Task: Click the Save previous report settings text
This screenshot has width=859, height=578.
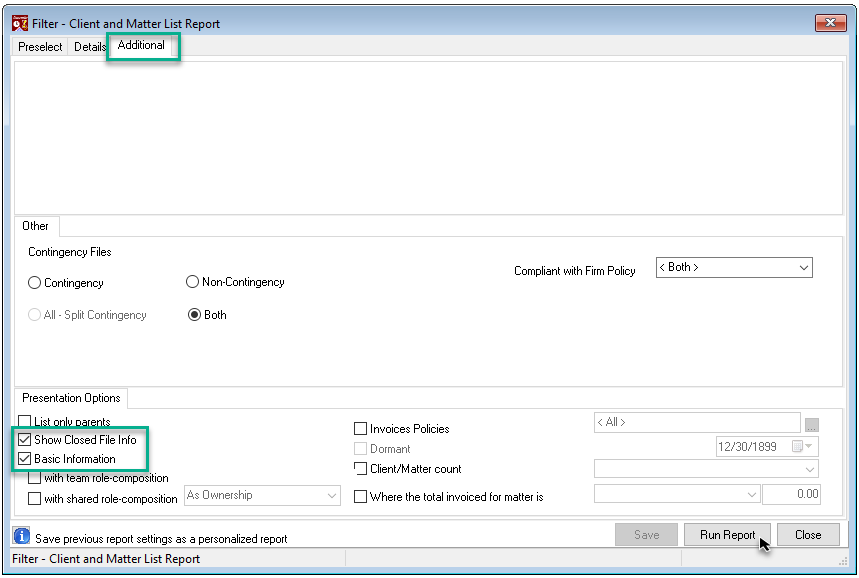Action: click(161, 539)
